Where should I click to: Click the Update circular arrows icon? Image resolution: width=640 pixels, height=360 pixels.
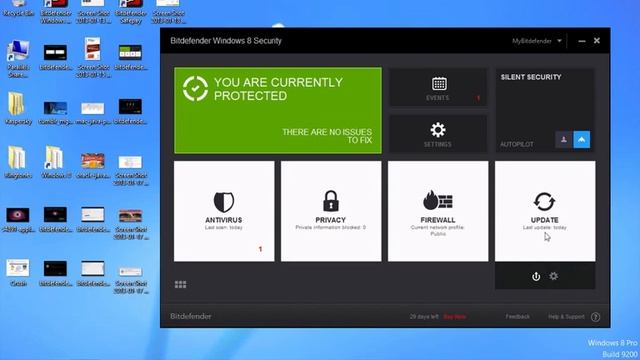pyautogui.click(x=544, y=202)
